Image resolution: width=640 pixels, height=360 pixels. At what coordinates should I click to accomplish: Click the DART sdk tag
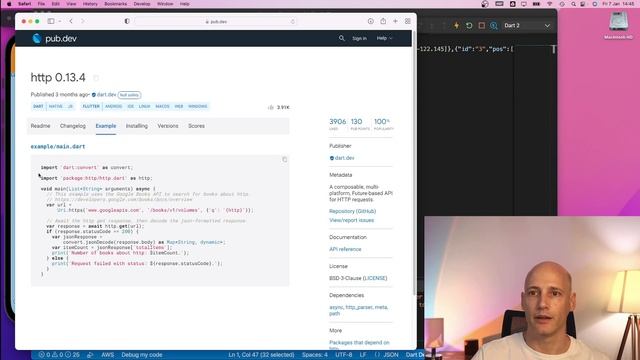[x=38, y=107]
